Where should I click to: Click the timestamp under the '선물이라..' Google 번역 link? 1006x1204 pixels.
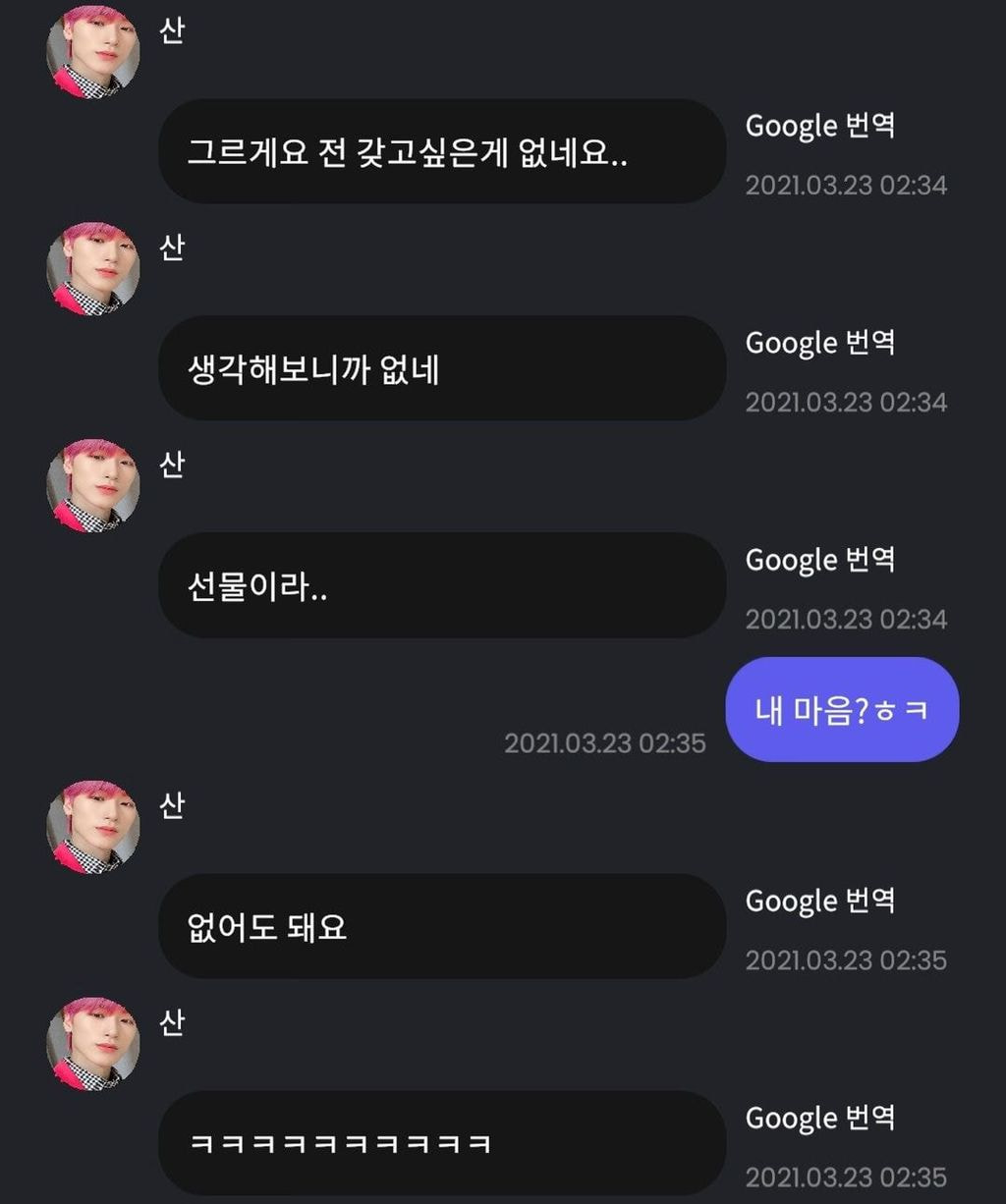[x=846, y=620]
